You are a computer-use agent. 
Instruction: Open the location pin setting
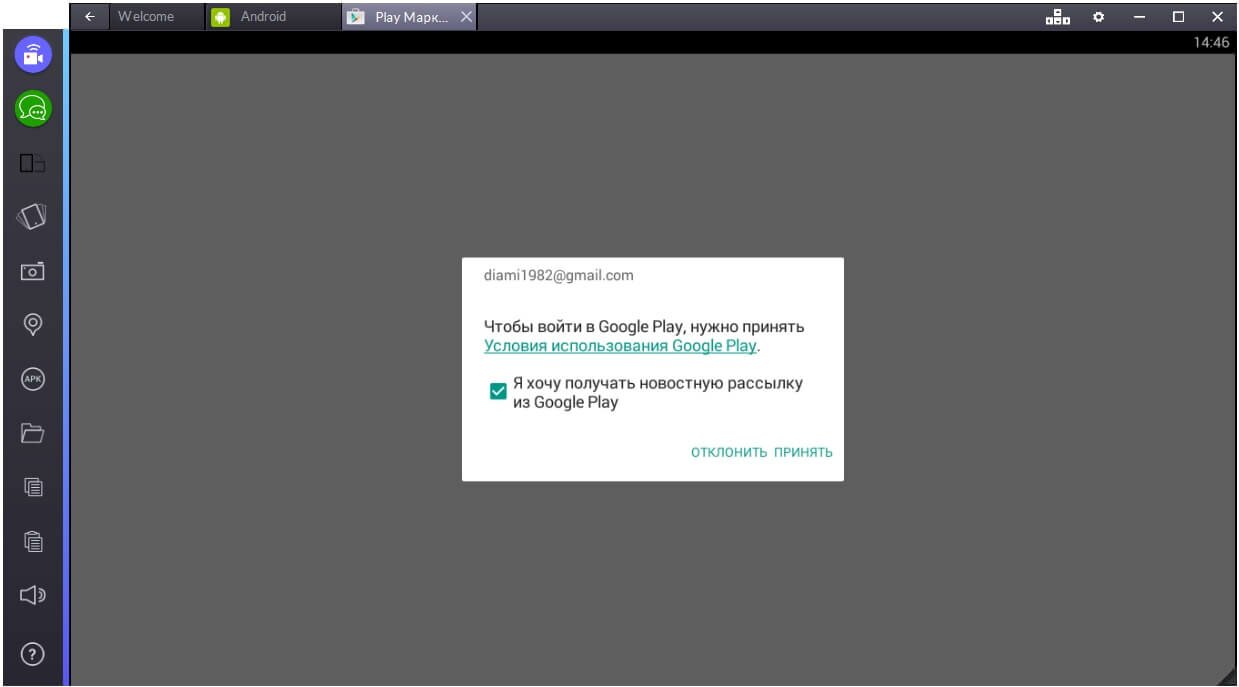(33, 324)
